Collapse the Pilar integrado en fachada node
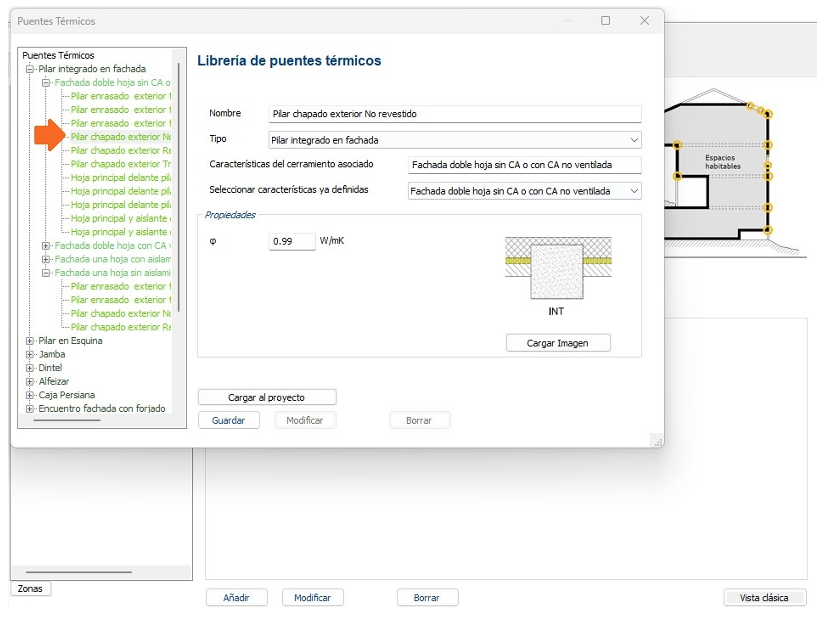The image size is (825, 624). click(30, 69)
